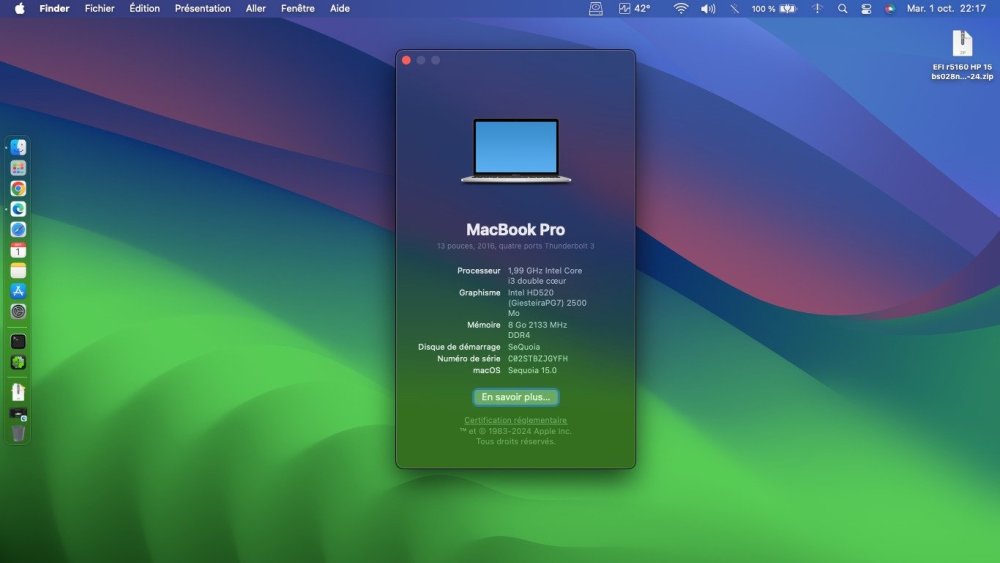Image resolution: width=1000 pixels, height=563 pixels.
Task: Open the zip archive item in the Dock
Action: coord(18,392)
